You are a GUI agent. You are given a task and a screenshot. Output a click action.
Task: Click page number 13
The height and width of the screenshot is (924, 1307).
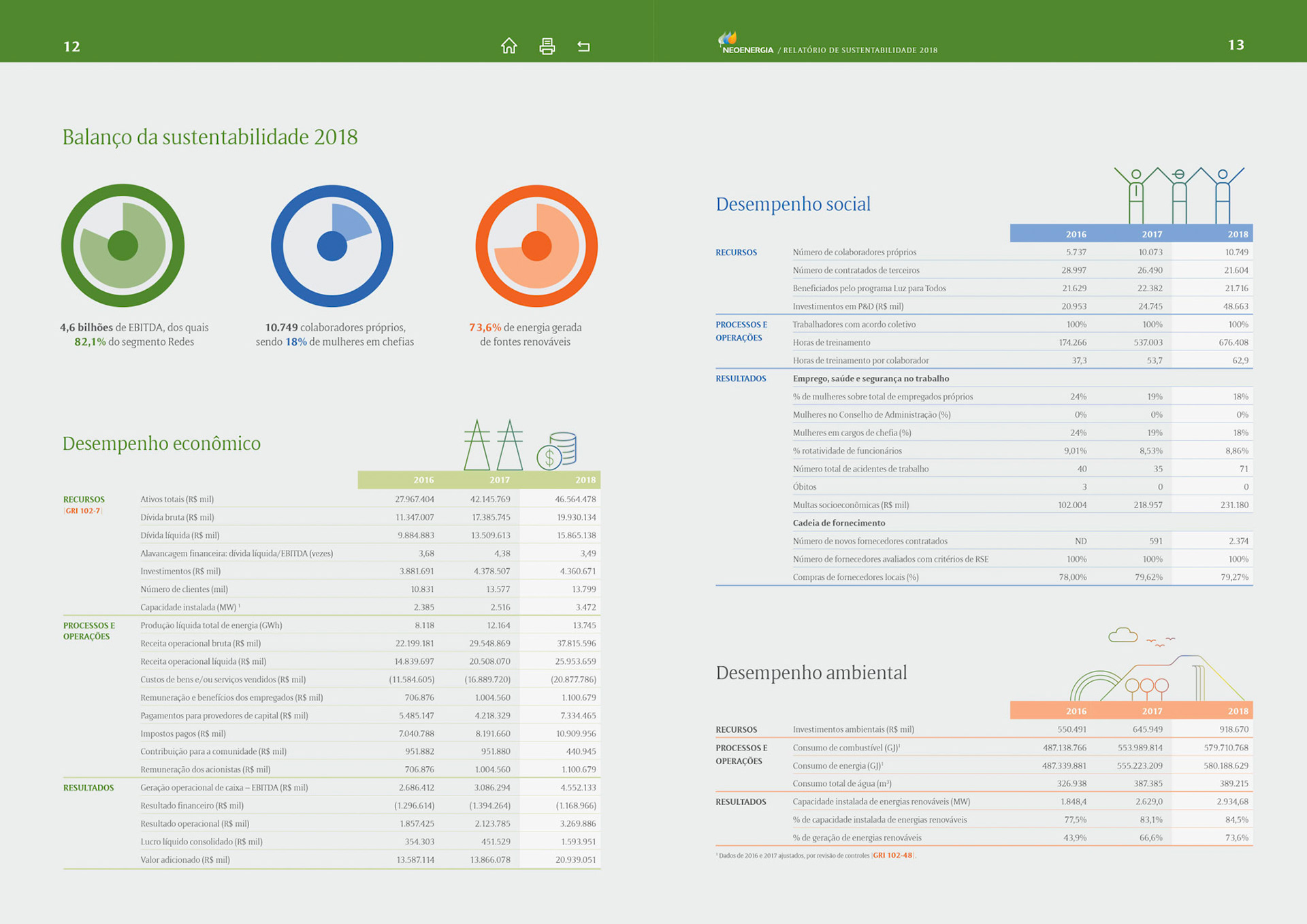[1236, 45]
